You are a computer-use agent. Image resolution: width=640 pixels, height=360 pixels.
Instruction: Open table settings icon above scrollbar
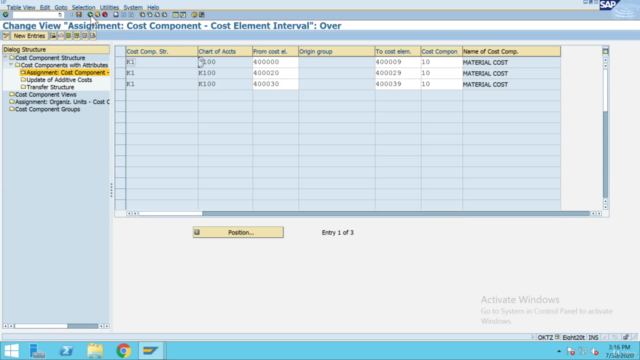coord(605,51)
